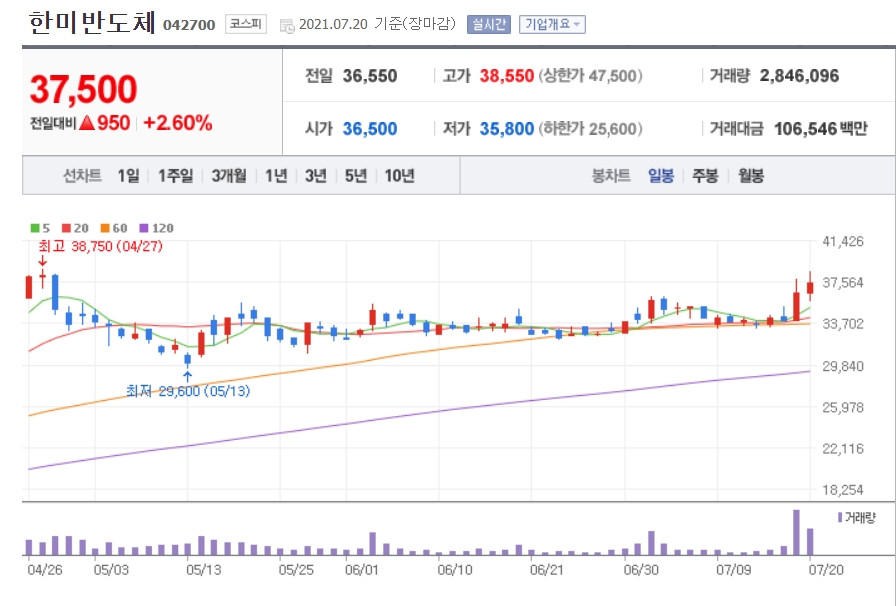Image resolution: width=896 pixels, height=606 pixels.
Task: Click the 25,978 price axis label
Action: tap(843, 408)
